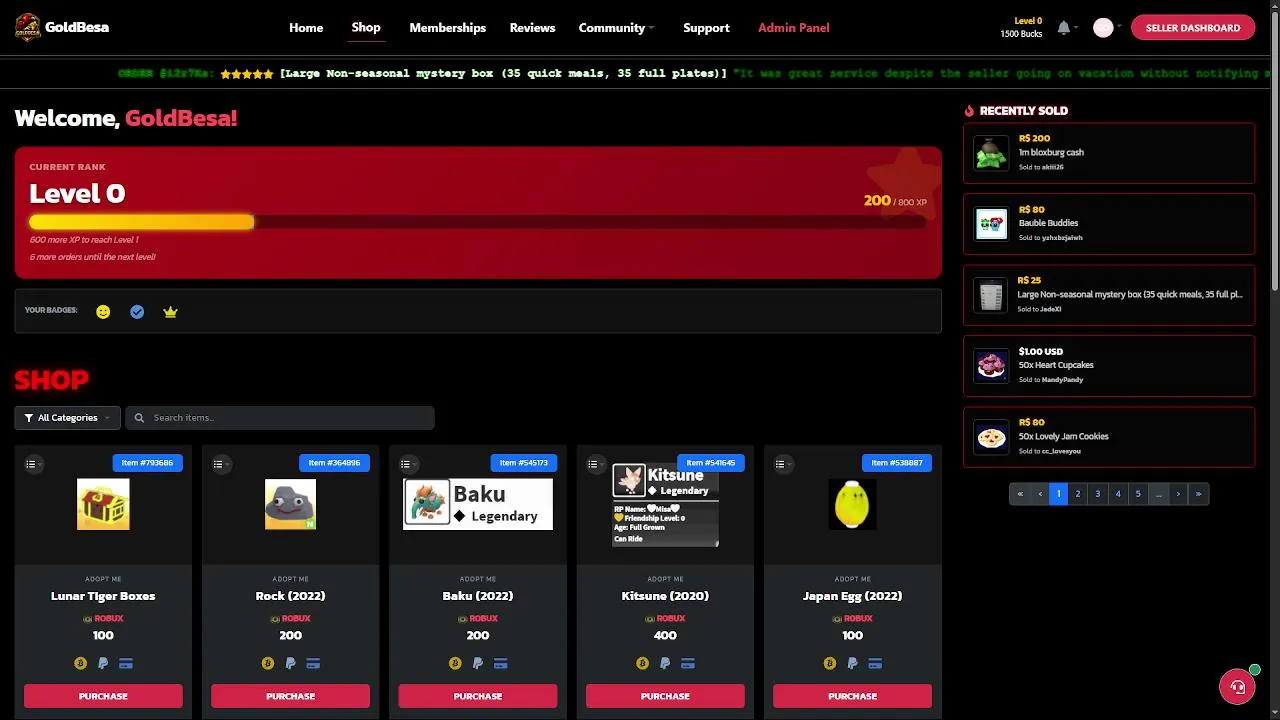Go to recently sold page 2
The image size is (1280, 720).
click(1078, 494)
